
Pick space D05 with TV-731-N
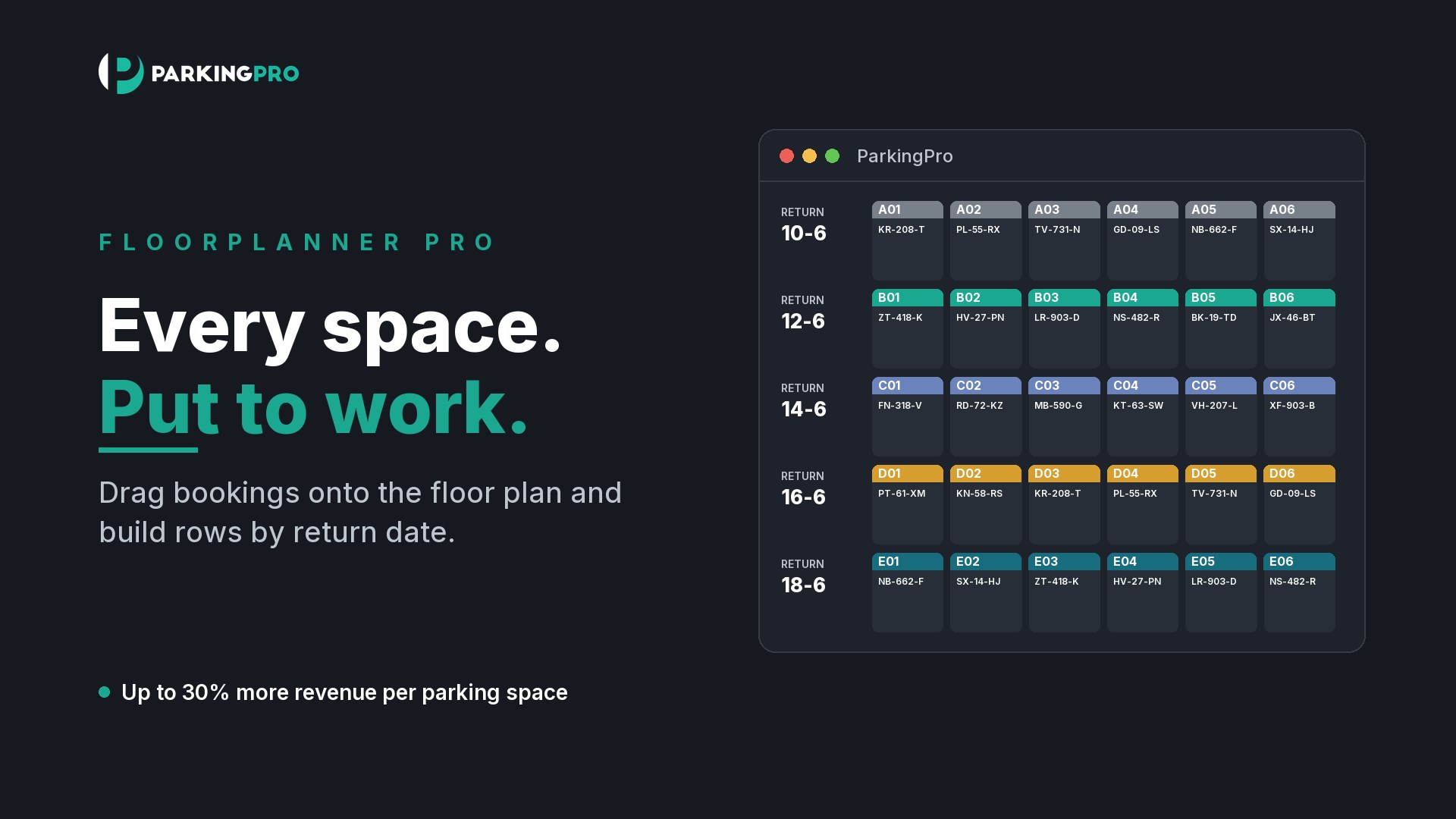coord(1220,504)
